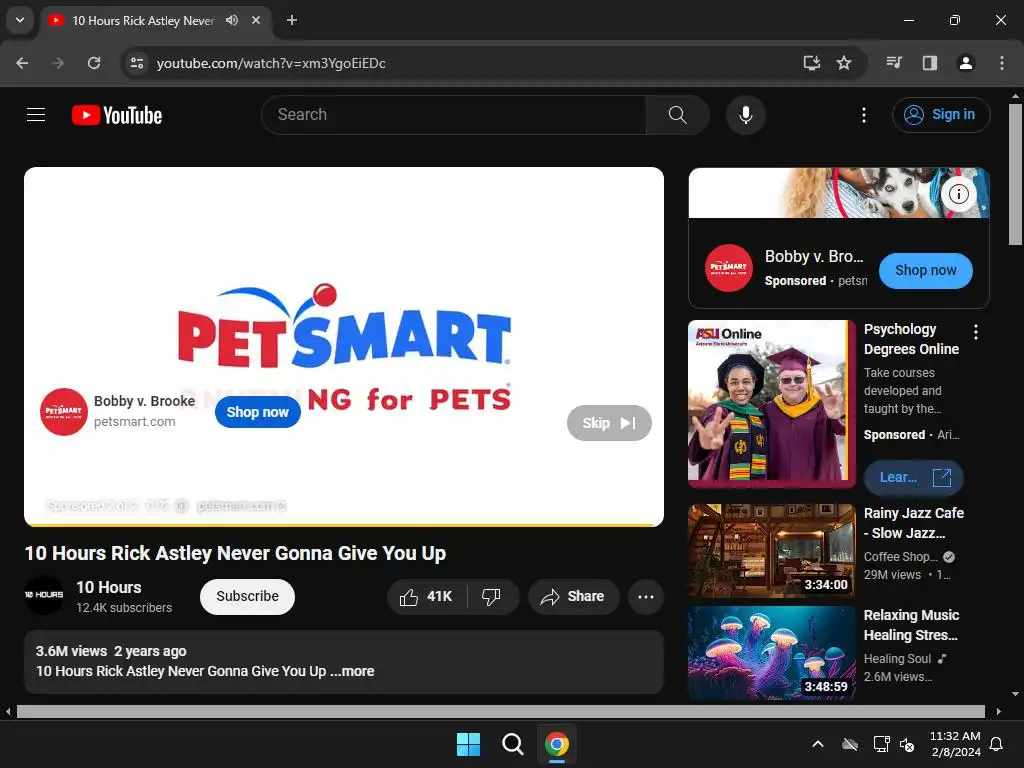Select the 10 Hours Rick Astley tab
This screenshot has width=1024, height=768.
pyautogui.click(x=143, y=21)
